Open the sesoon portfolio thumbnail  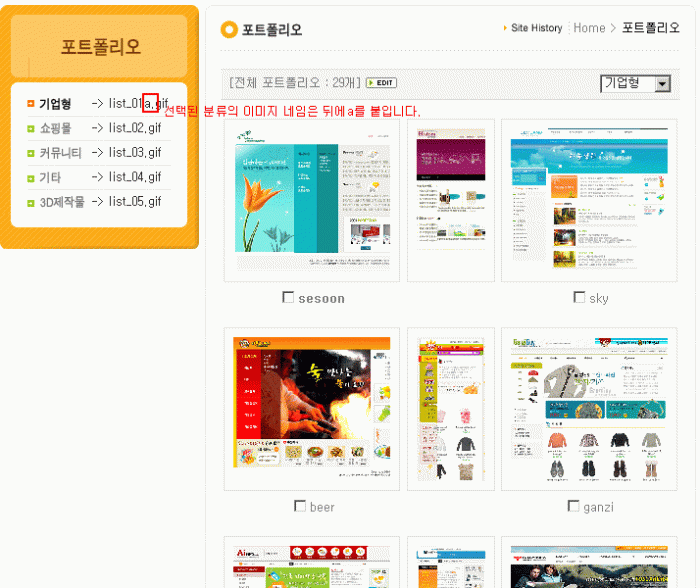[x=311, y=201]
